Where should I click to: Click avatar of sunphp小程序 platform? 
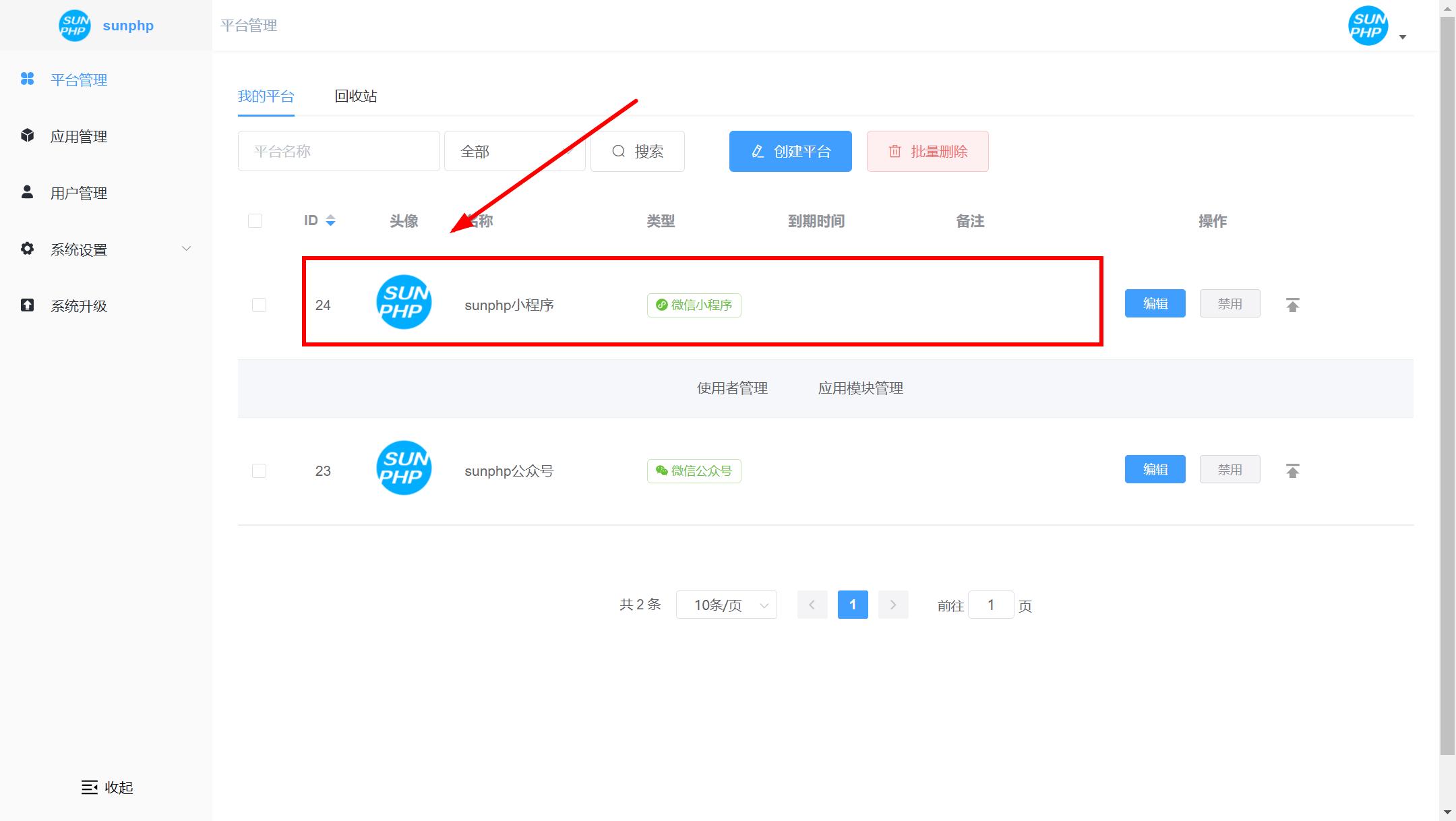(x=404, y=302)
